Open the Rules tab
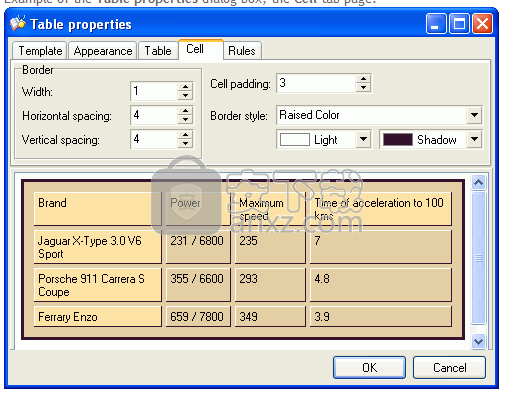This screenshot has width=519, height=393. (242, 51)
